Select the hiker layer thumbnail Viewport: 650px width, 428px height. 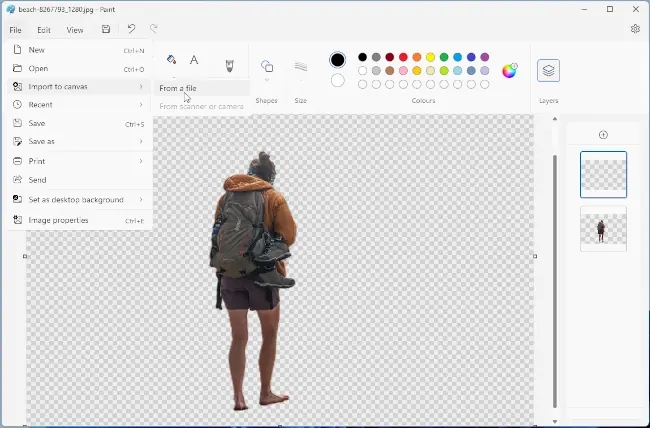[x=603, y=229]
